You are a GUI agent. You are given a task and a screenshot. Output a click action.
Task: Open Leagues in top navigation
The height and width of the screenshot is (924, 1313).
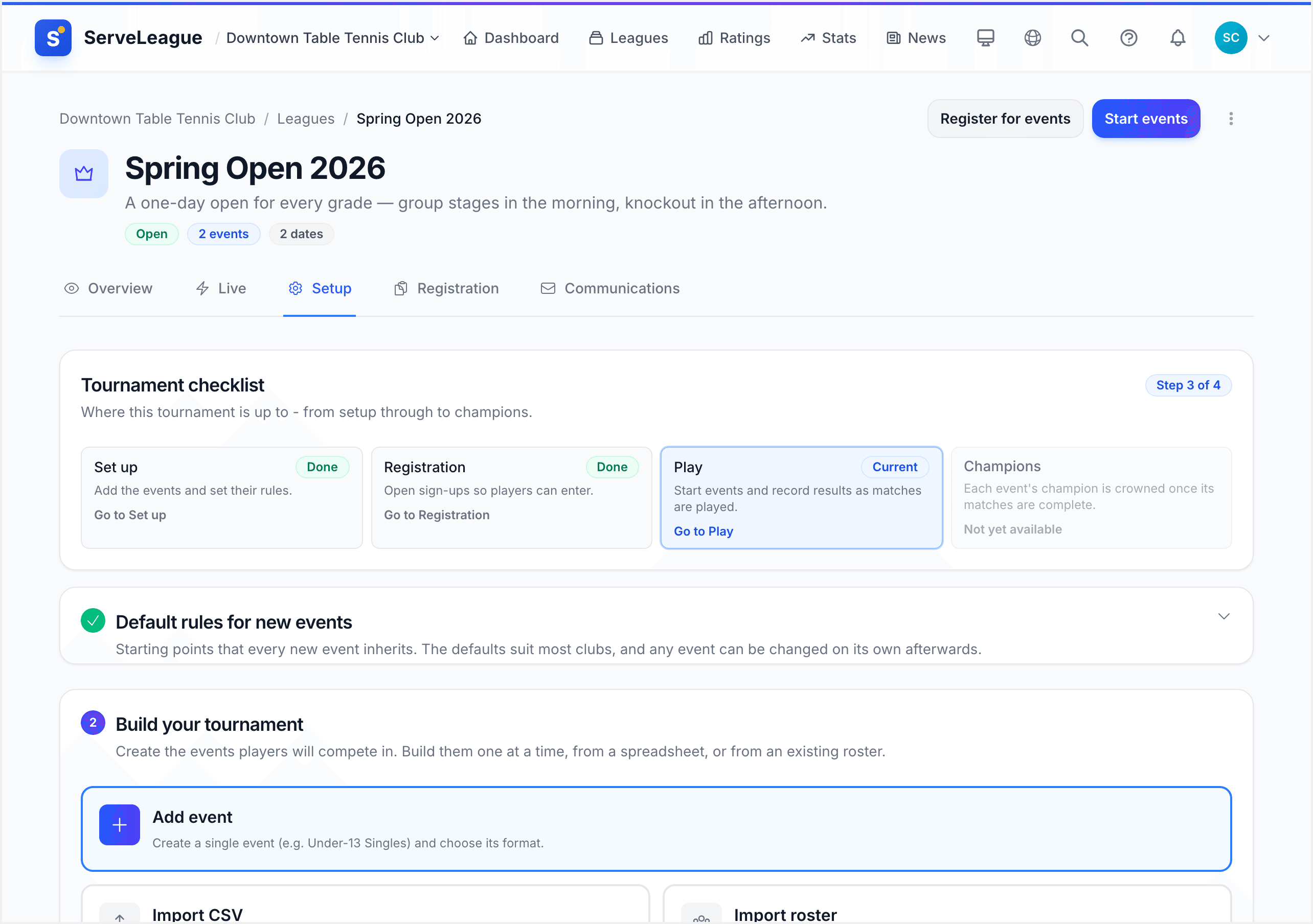[628, 38]
